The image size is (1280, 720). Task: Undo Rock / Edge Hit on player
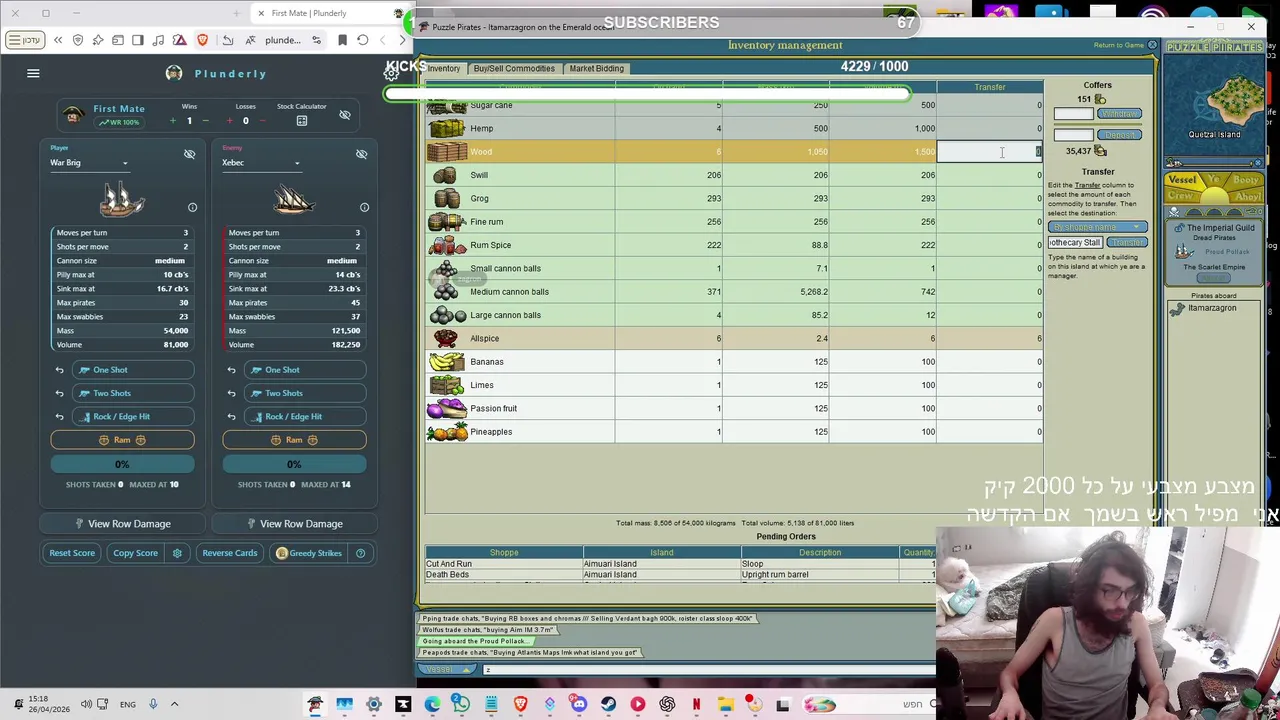[59, 416]
